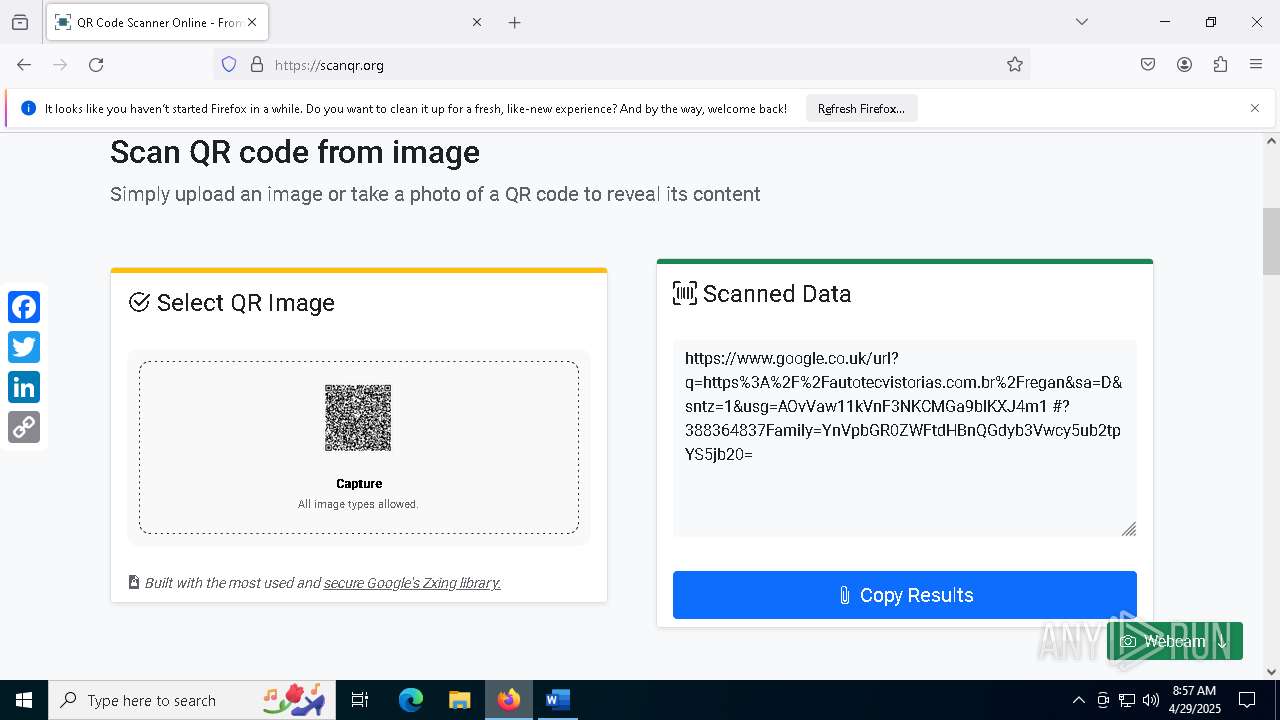1280x720 pixels.
Task: Launch Microsoft Edge from taskbar
Action: [x=411, y=700]
